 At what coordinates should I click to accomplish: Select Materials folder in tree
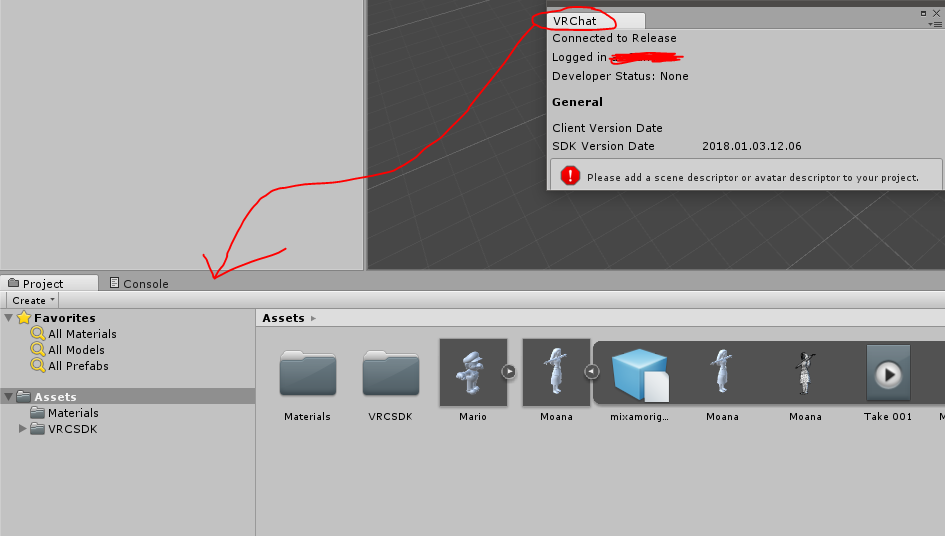coord(73,413)
